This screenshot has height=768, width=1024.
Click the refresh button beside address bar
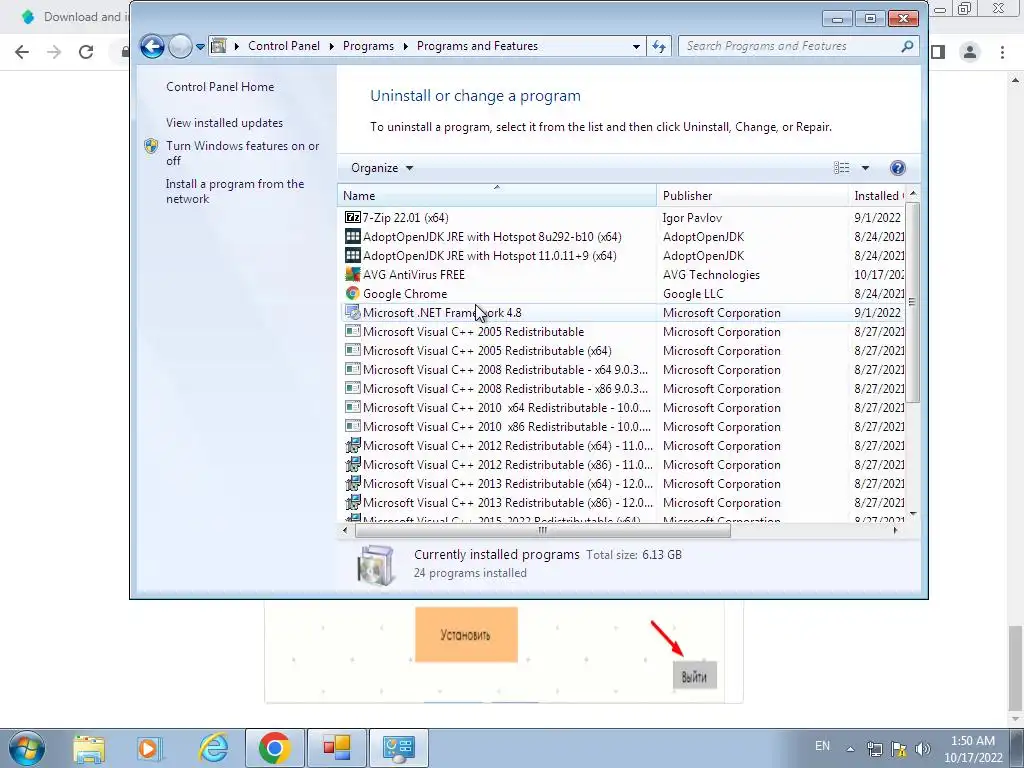(659, 46)
